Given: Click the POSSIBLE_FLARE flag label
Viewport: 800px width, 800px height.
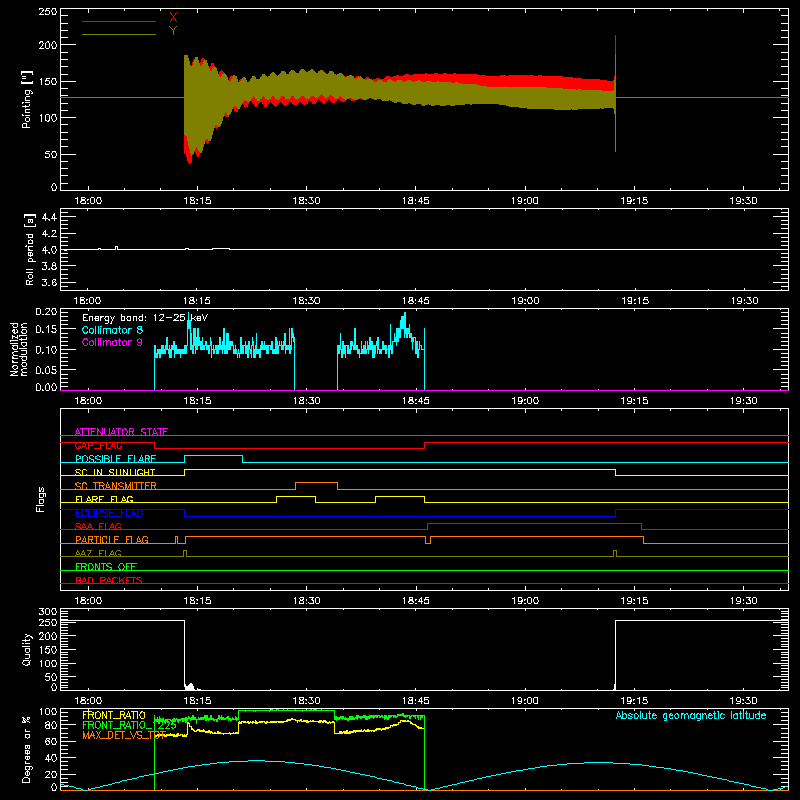Looking at the screenshot, I should [115, 459].
